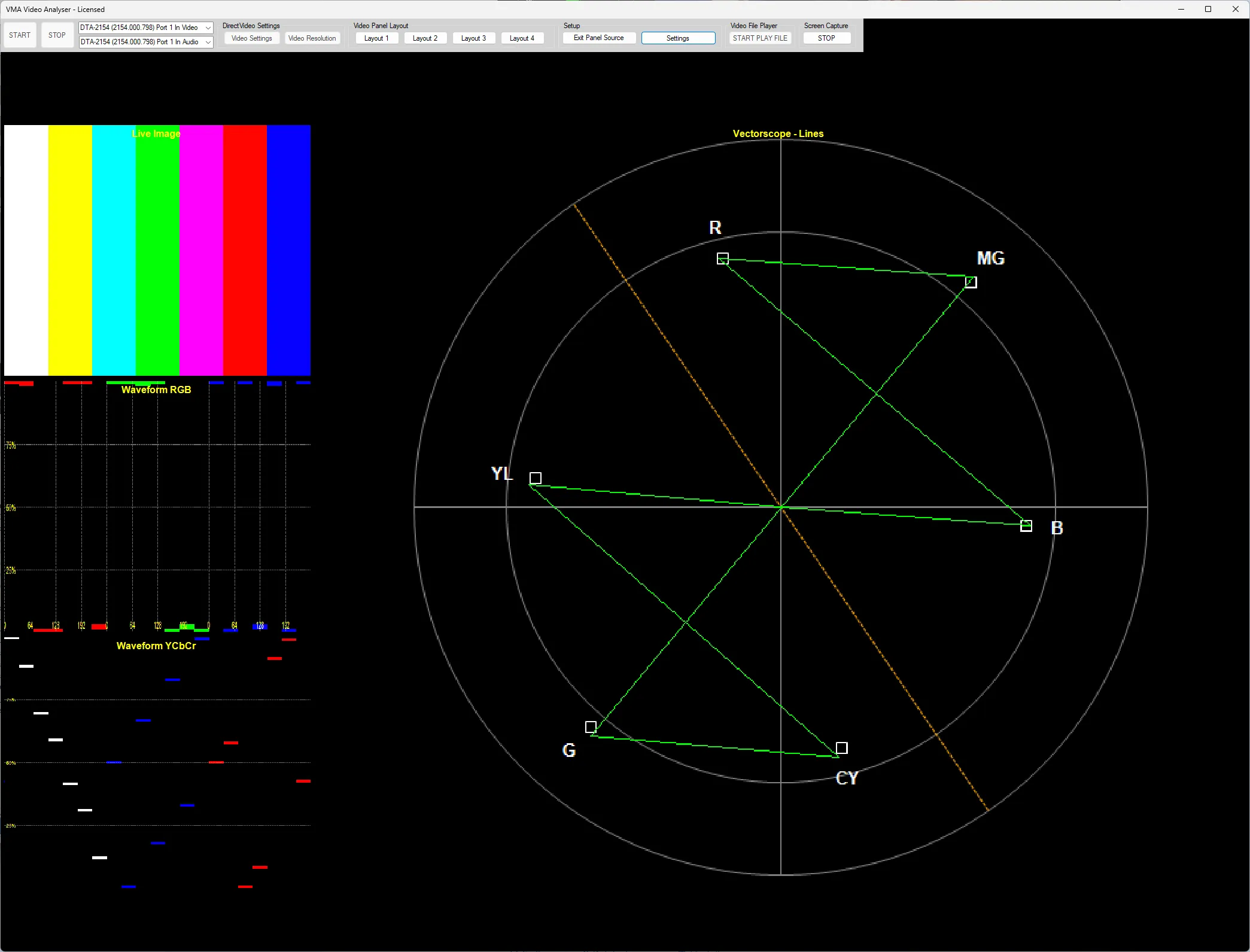This screenshot has height=952, width=1250.
Task: Click Exit Panel Source
Action: pyautogui.click(x=598, y=38)
